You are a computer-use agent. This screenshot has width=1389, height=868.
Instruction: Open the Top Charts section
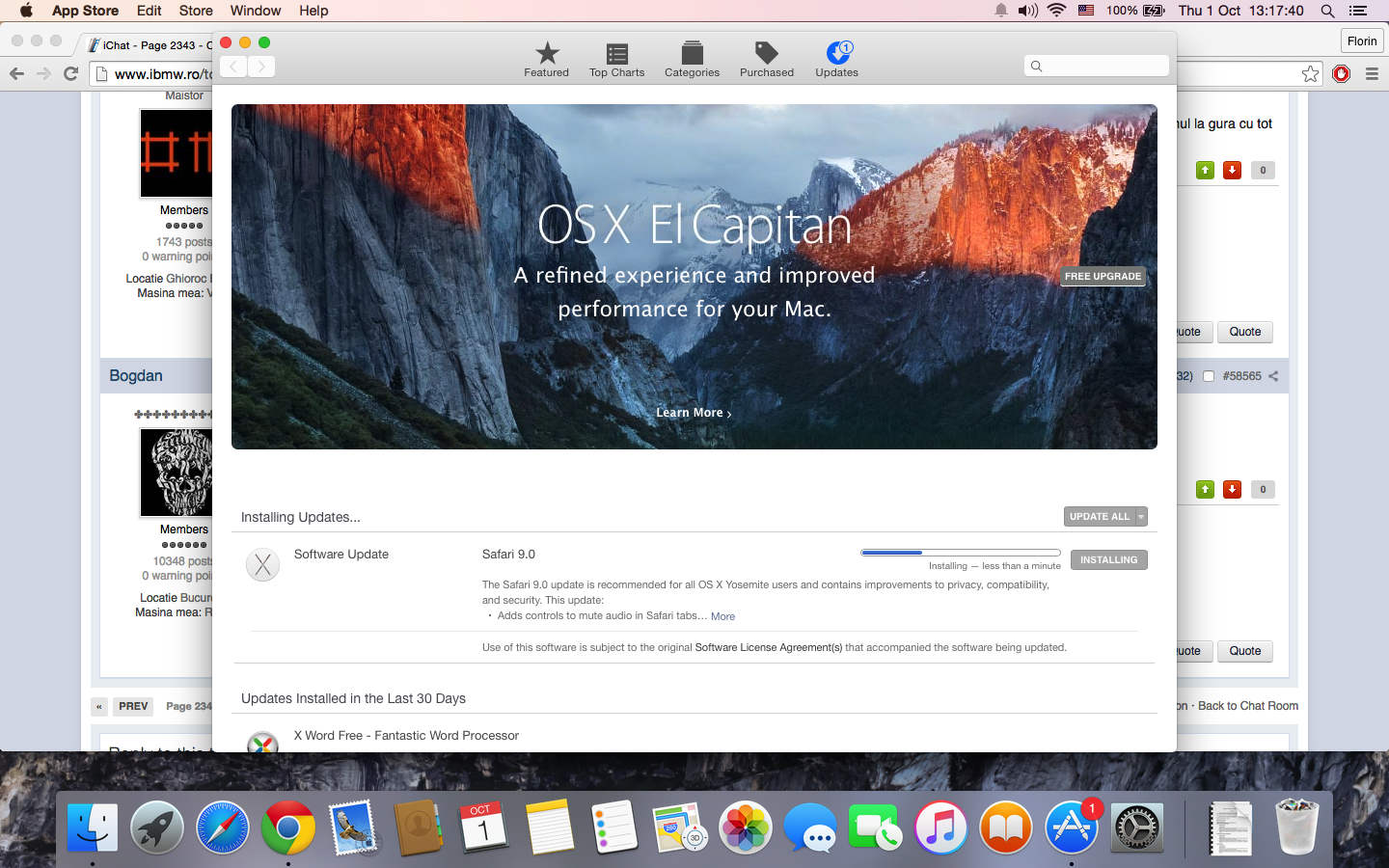616,59
